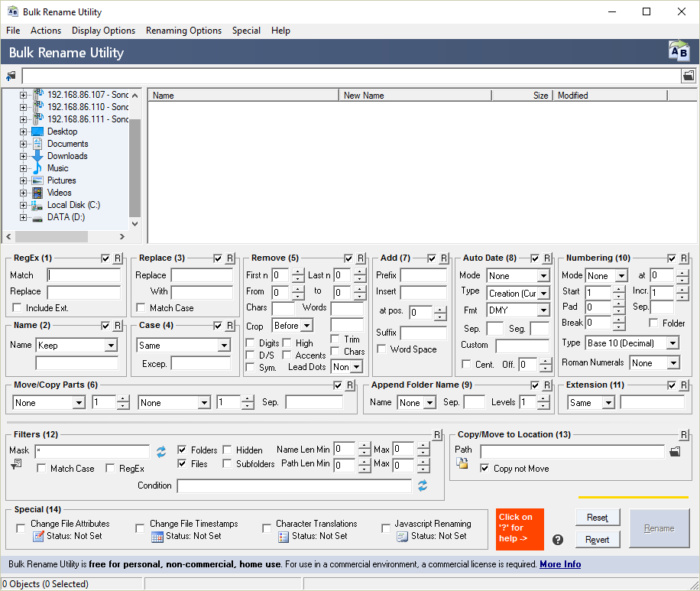Click the R reset icon for Replace (3)
This screenshot has width=700, height=591.
(x=230, y=258)
